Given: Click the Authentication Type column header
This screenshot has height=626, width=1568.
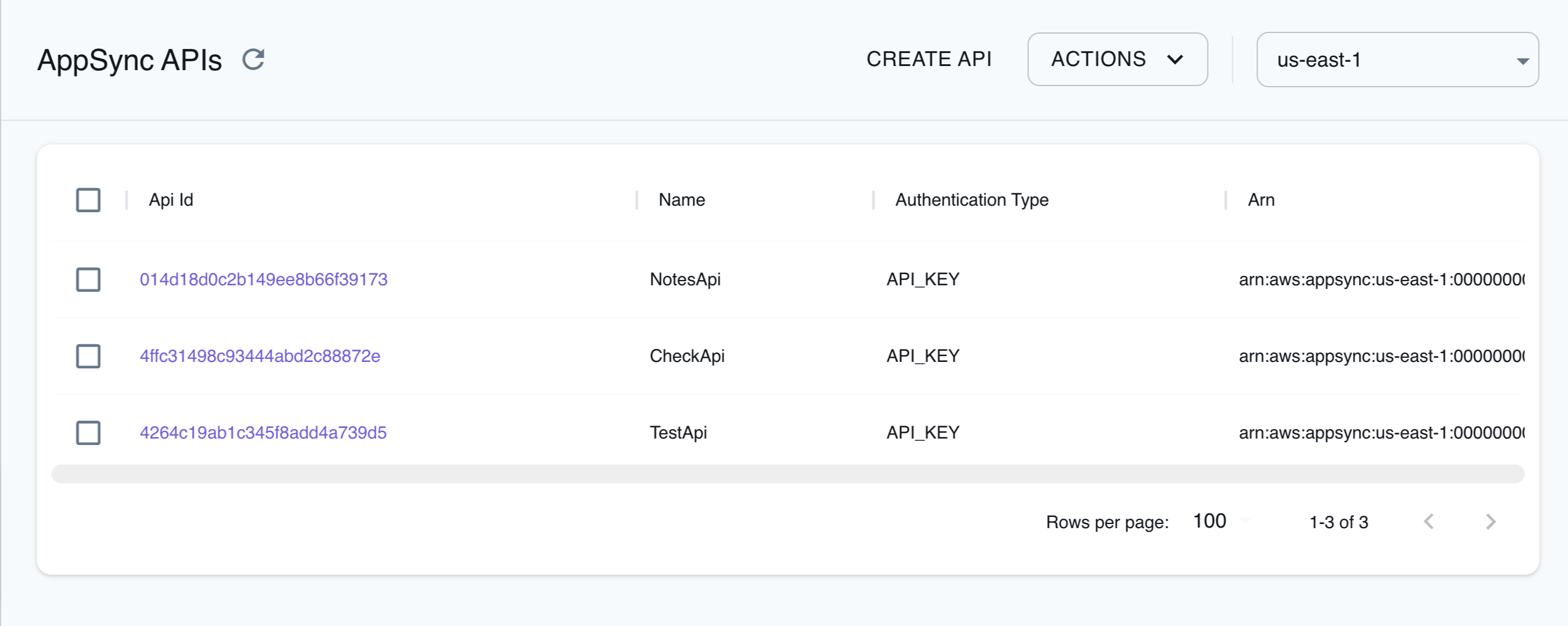Looking at the screenshot, I should pyautogui.click(x=971, y=199).
